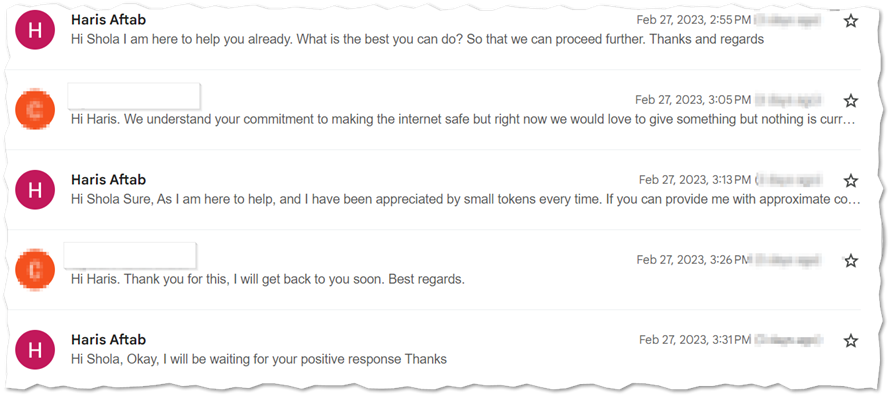Click the H avatar on the 3:13 PM message
The image size is (890, 396).
(35, 189)
